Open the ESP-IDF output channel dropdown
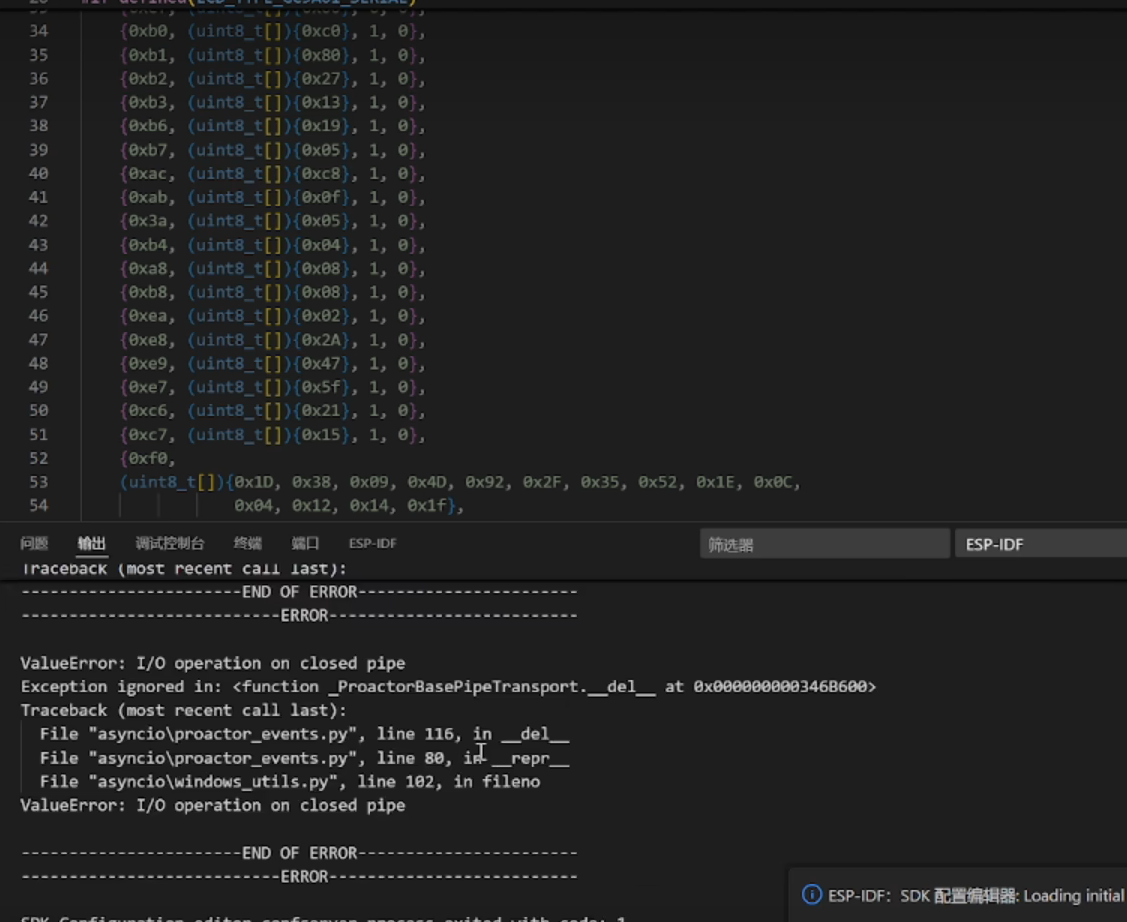 pyautogui.click(x=1041, y=544)
